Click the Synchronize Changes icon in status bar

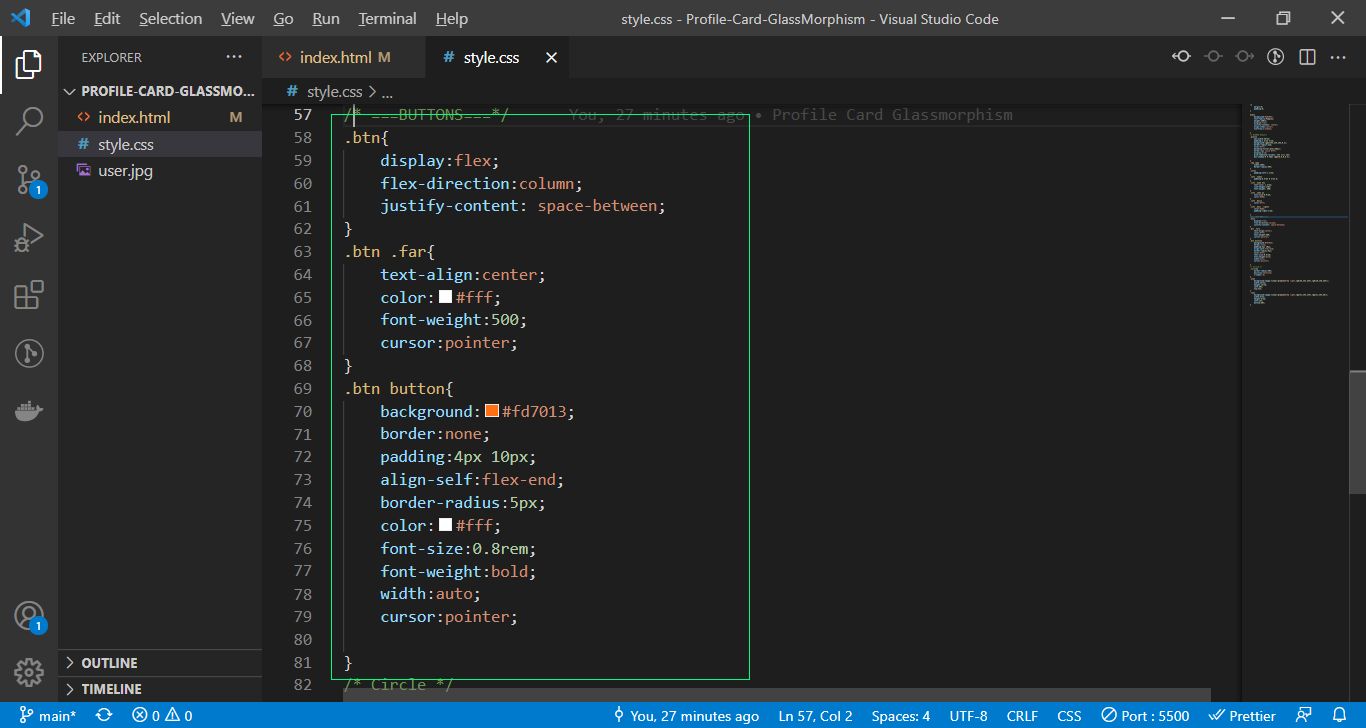[x=104, y=715]
